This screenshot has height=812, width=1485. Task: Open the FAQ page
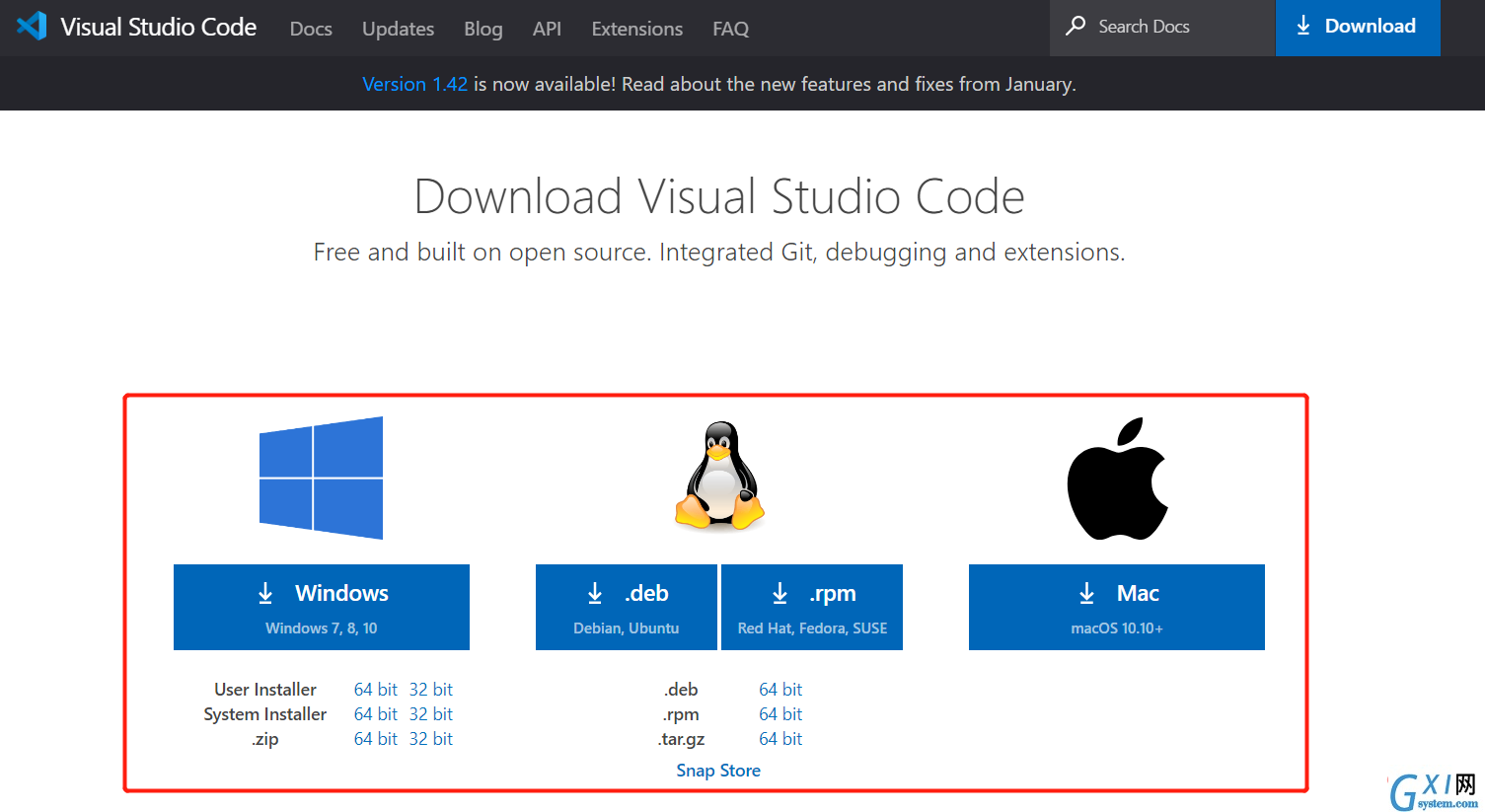(731, 29)
